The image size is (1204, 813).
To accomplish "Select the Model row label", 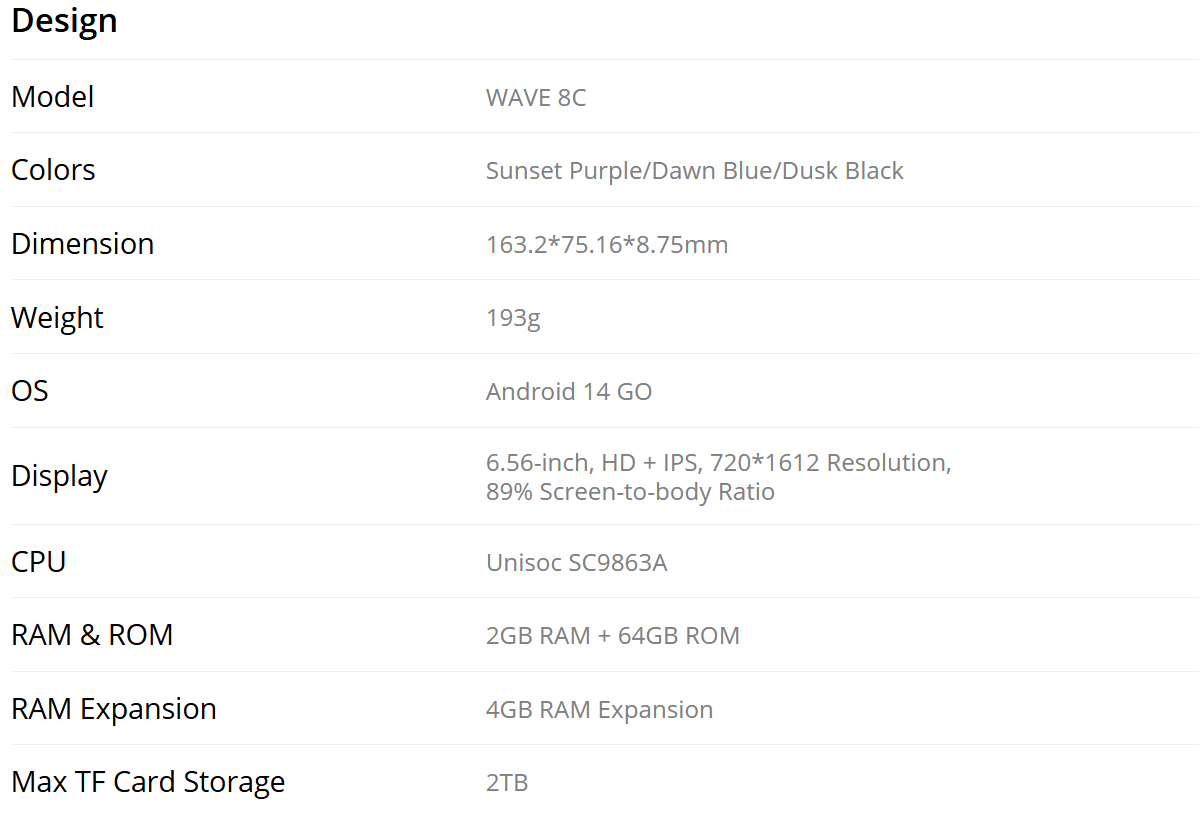I will (52, 97).
